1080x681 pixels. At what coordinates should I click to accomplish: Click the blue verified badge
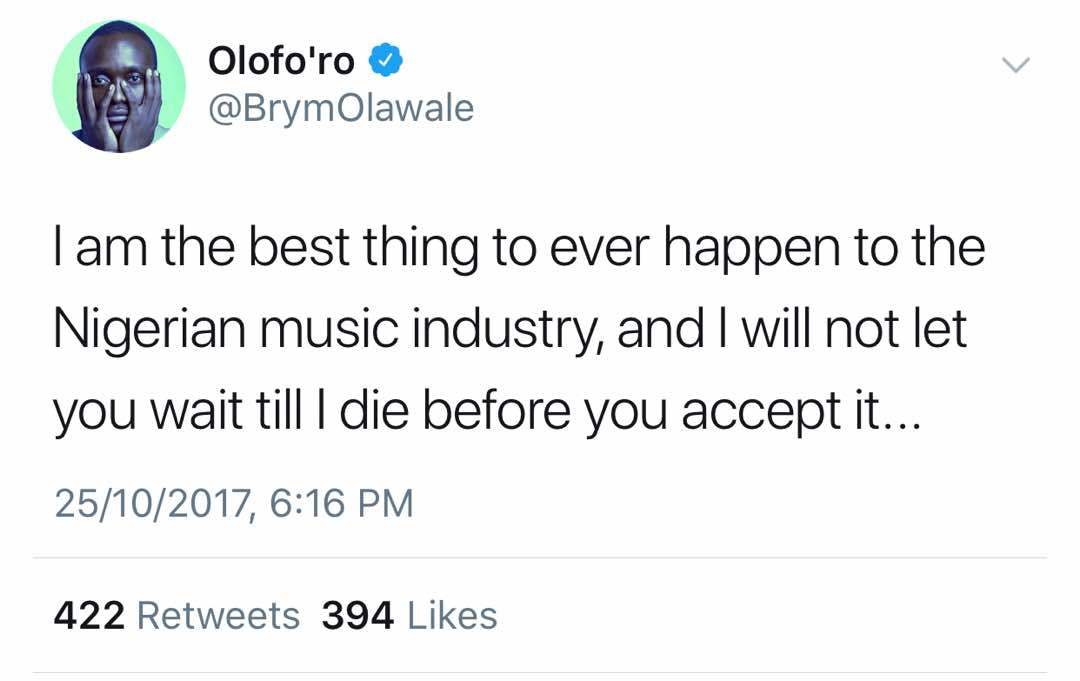pyautogui.click(x=385, y=62)
